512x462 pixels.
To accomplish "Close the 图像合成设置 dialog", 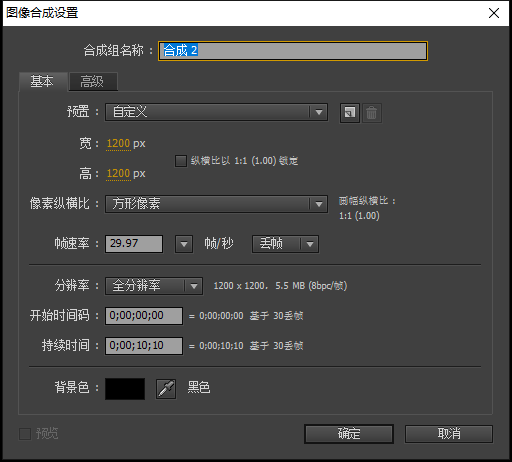I will [x=494, y=13].
